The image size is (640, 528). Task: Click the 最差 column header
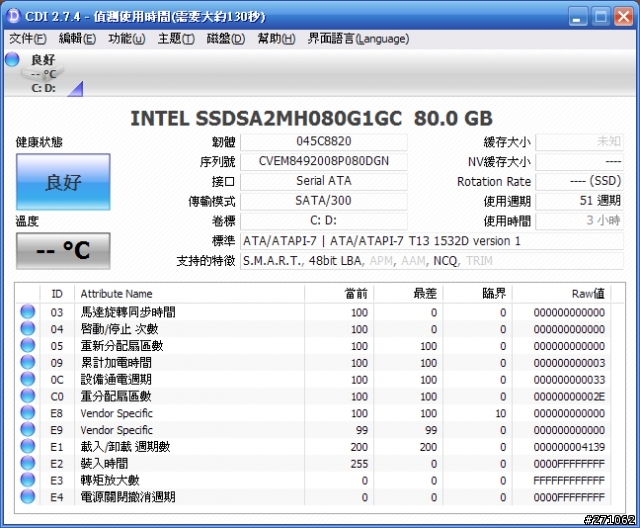pyautogui.click(x=408, y=294)
